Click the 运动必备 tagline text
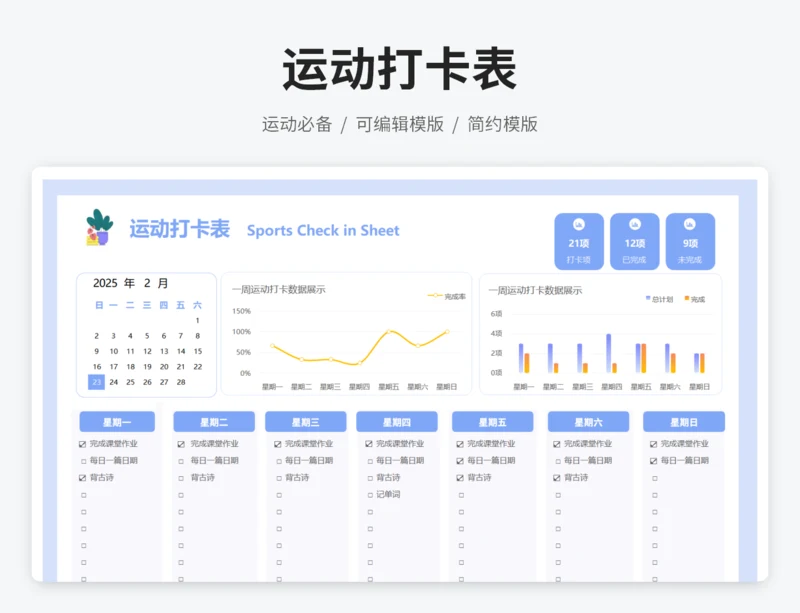This screenshot has width=800, height=613. (x=297, y=124)
